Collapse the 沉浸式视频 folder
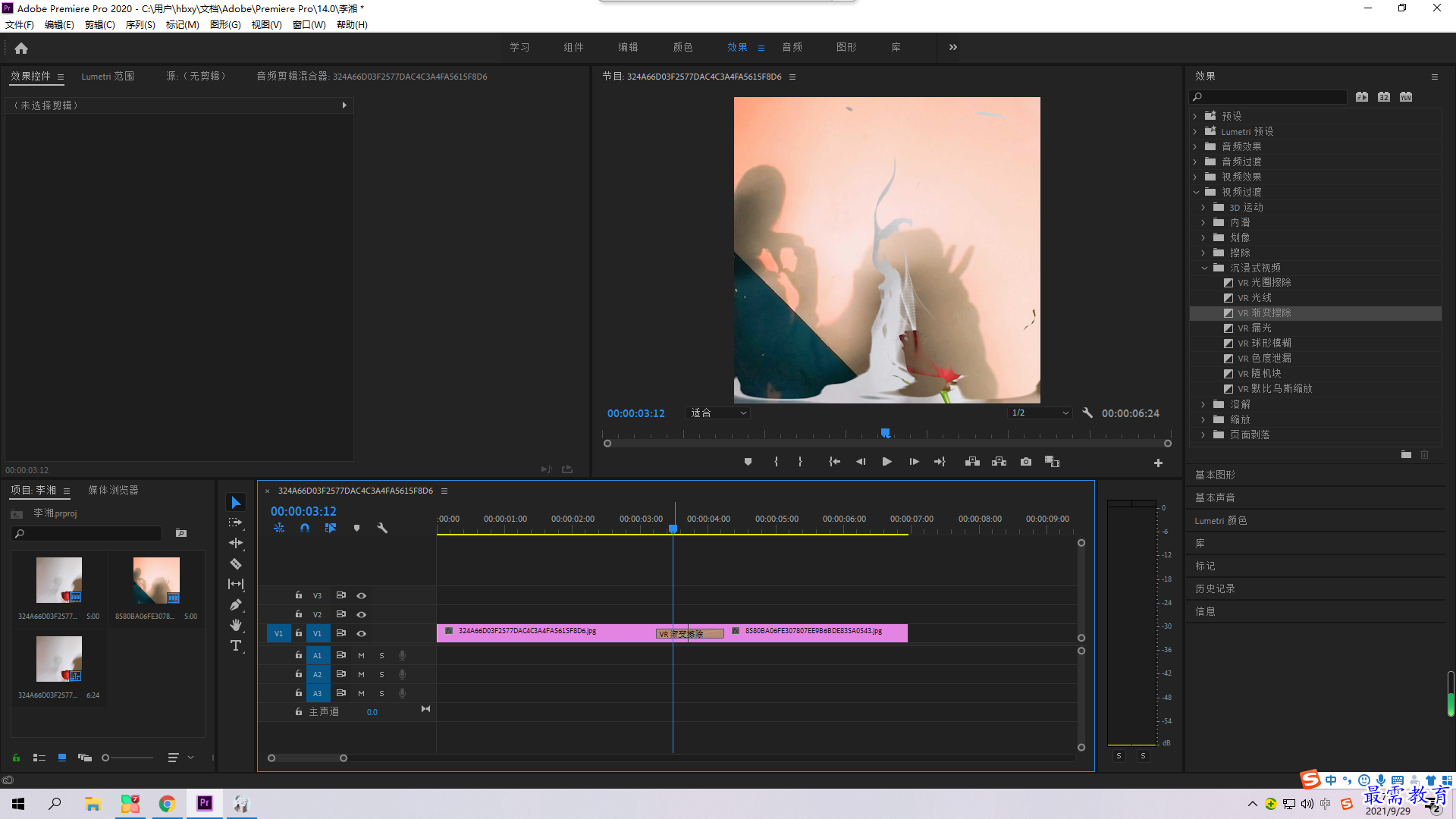This screenshot has width=1456, height=819. (1204, 268)
